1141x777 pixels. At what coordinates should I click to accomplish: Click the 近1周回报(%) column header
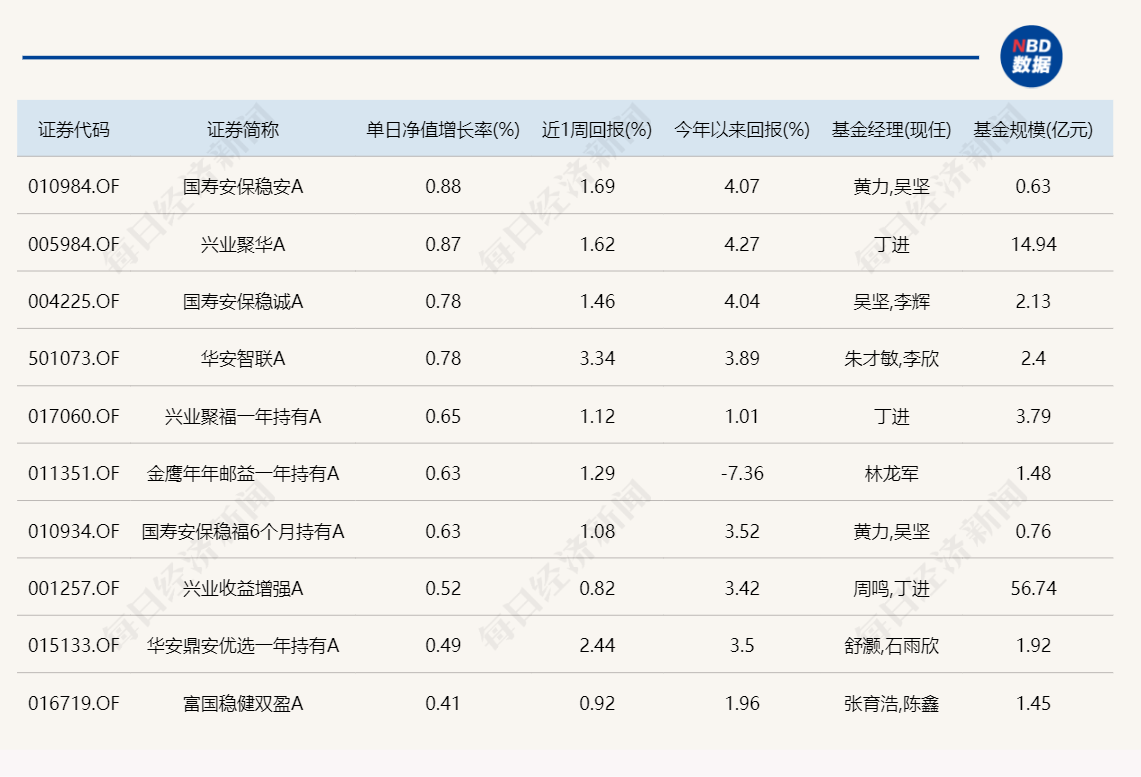(x=597, y=130)
